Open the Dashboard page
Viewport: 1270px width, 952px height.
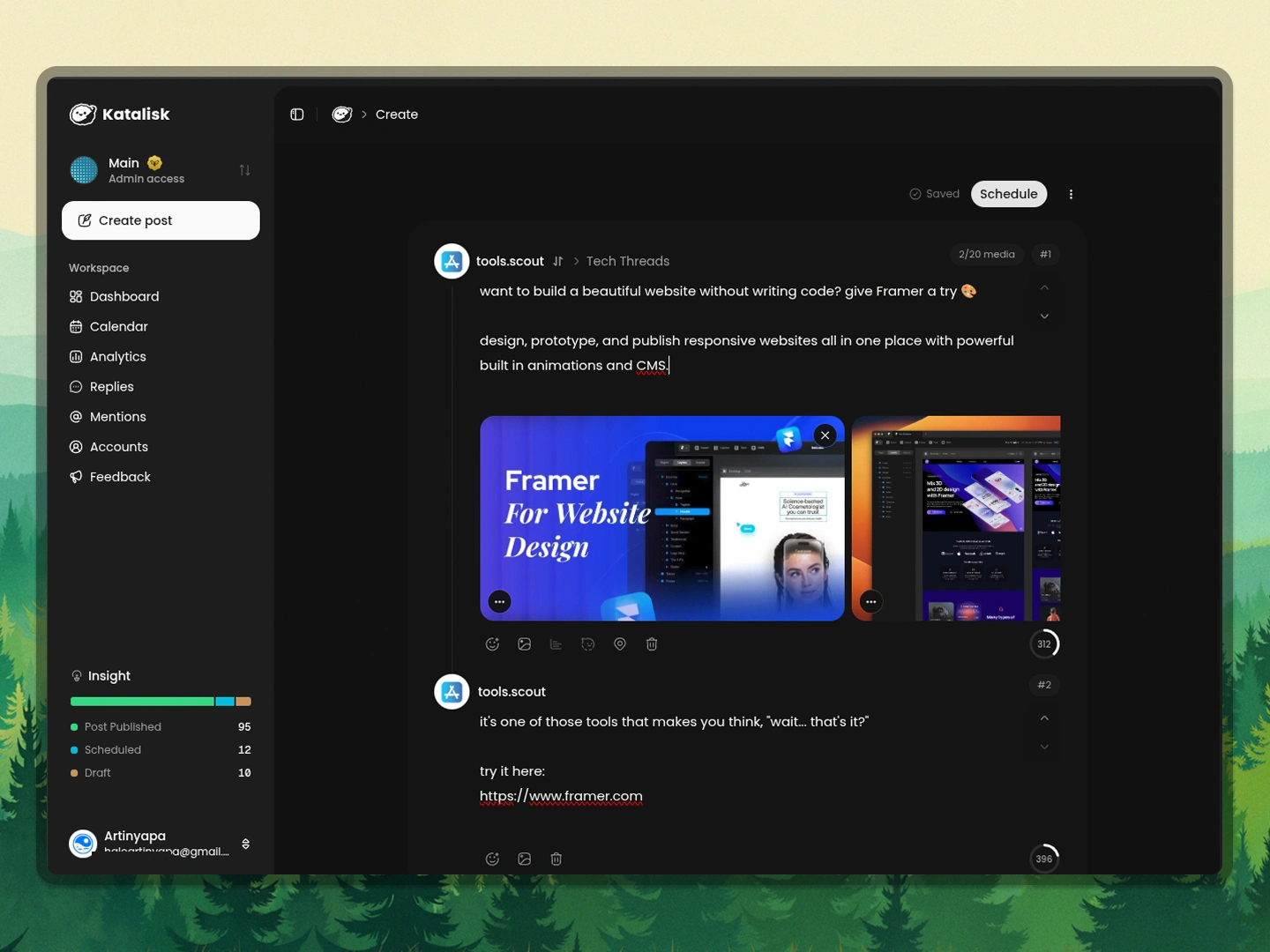115,297
